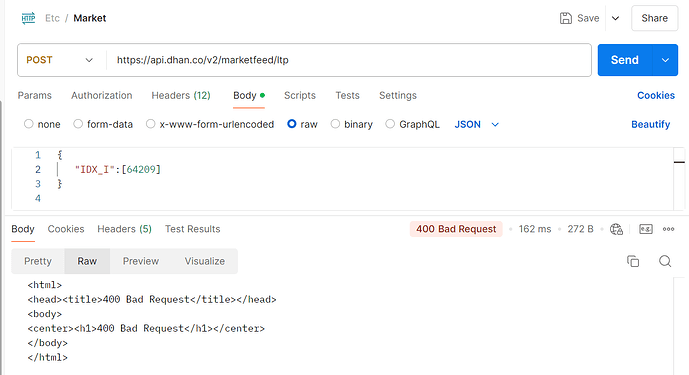The height and width of the screenshot is (375, 689).
Task: Open the network information globe icon
Action: pyautogui.click(x=616, y=229)
